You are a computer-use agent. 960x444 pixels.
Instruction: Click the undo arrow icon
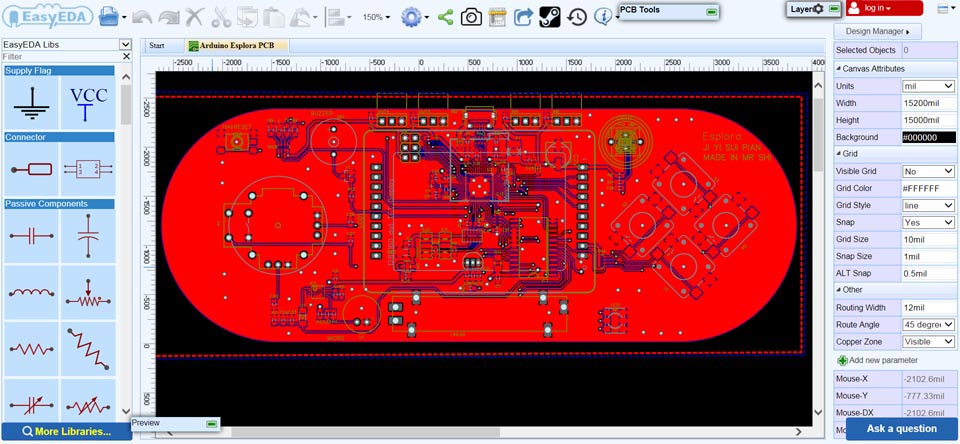[x=141, y=17]
